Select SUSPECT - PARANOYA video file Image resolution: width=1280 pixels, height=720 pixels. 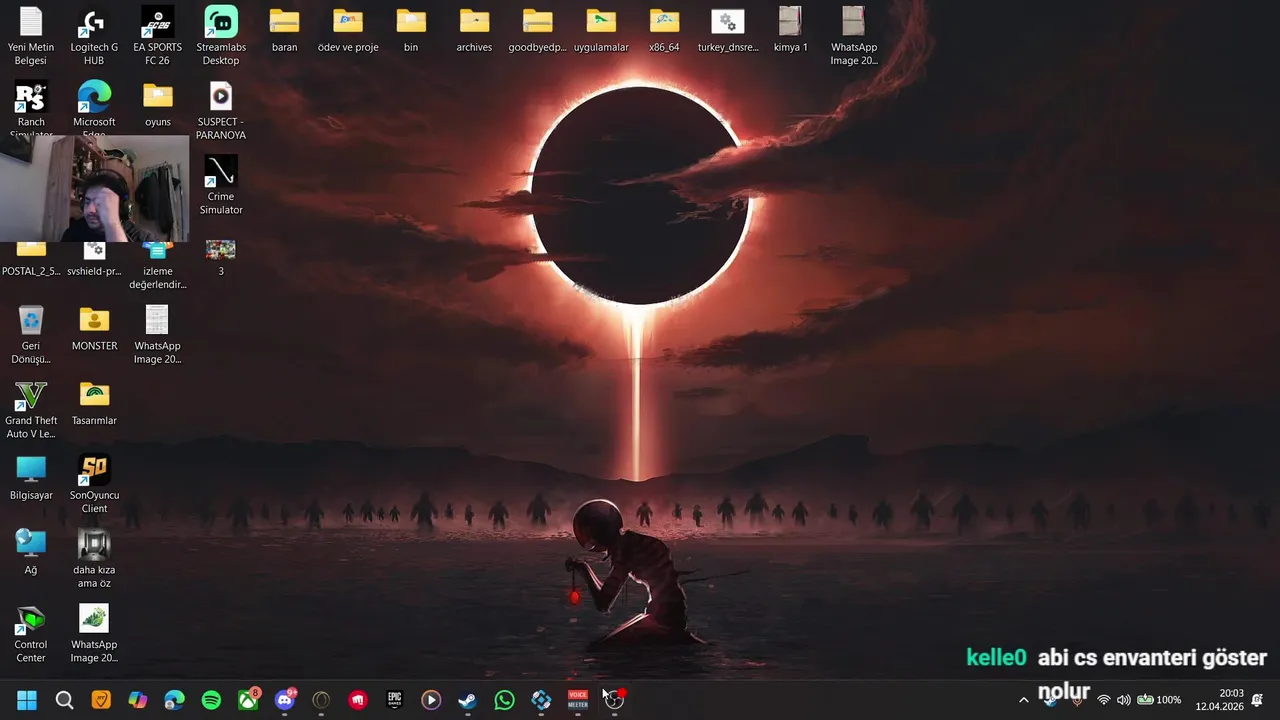[x=221, y=110]
